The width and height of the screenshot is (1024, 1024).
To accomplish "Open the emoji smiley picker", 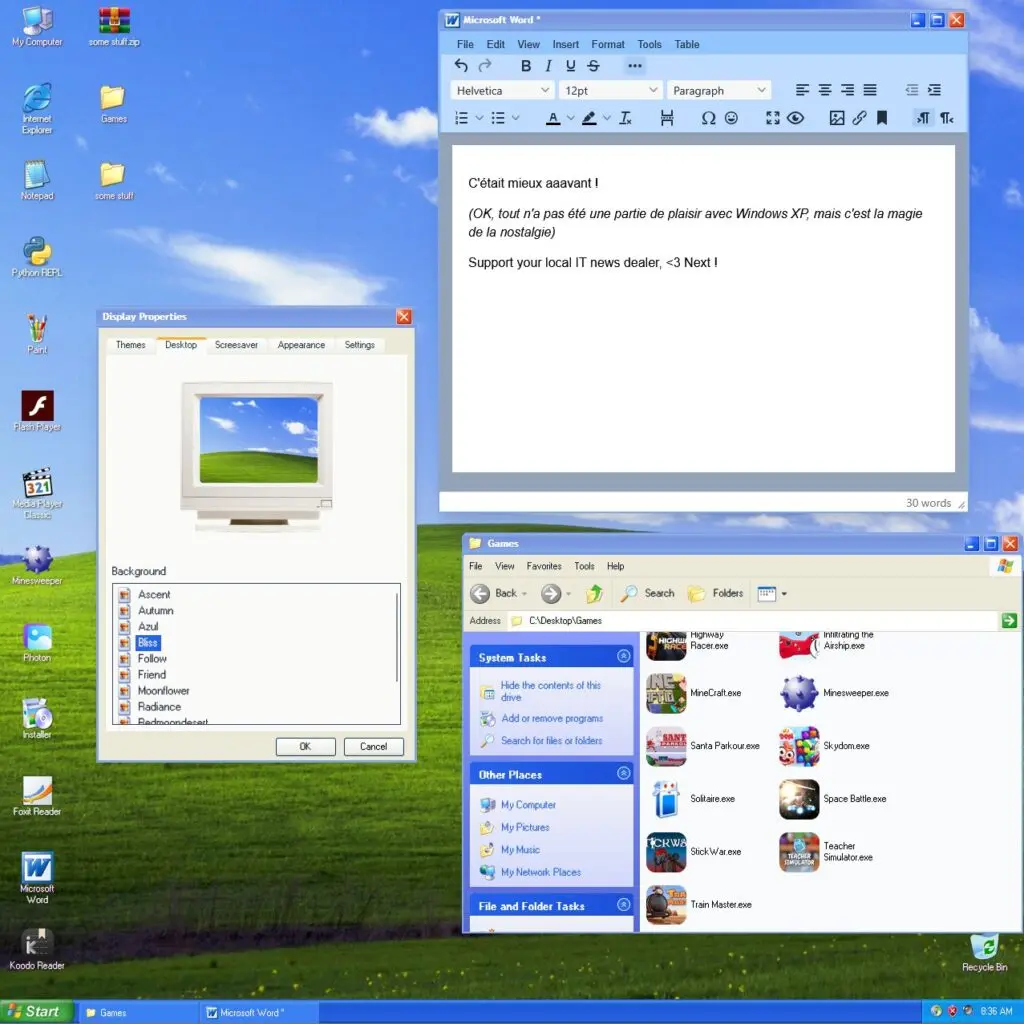I will click(731, 118).
